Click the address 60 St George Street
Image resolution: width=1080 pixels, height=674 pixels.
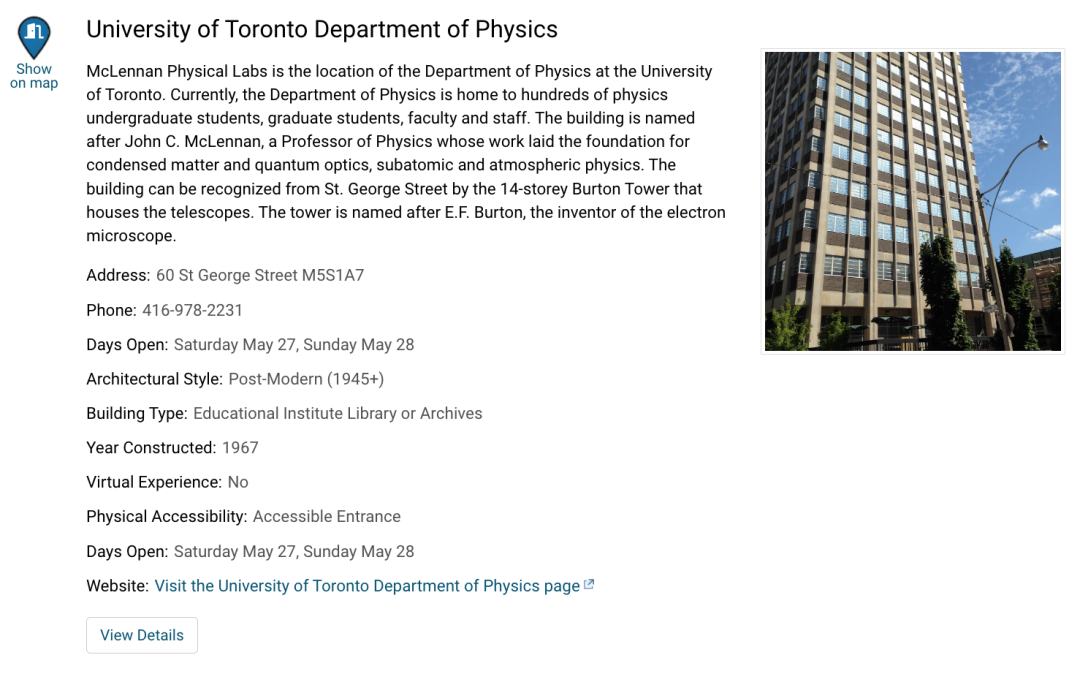tap(260, 275)
